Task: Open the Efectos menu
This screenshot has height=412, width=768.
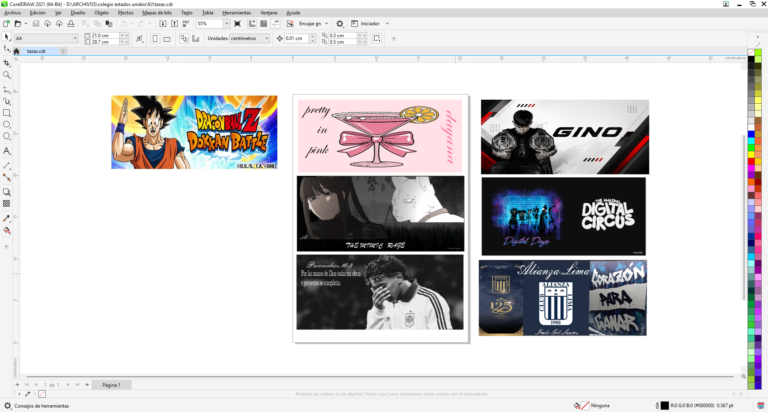Action: (x=125, y=13)
